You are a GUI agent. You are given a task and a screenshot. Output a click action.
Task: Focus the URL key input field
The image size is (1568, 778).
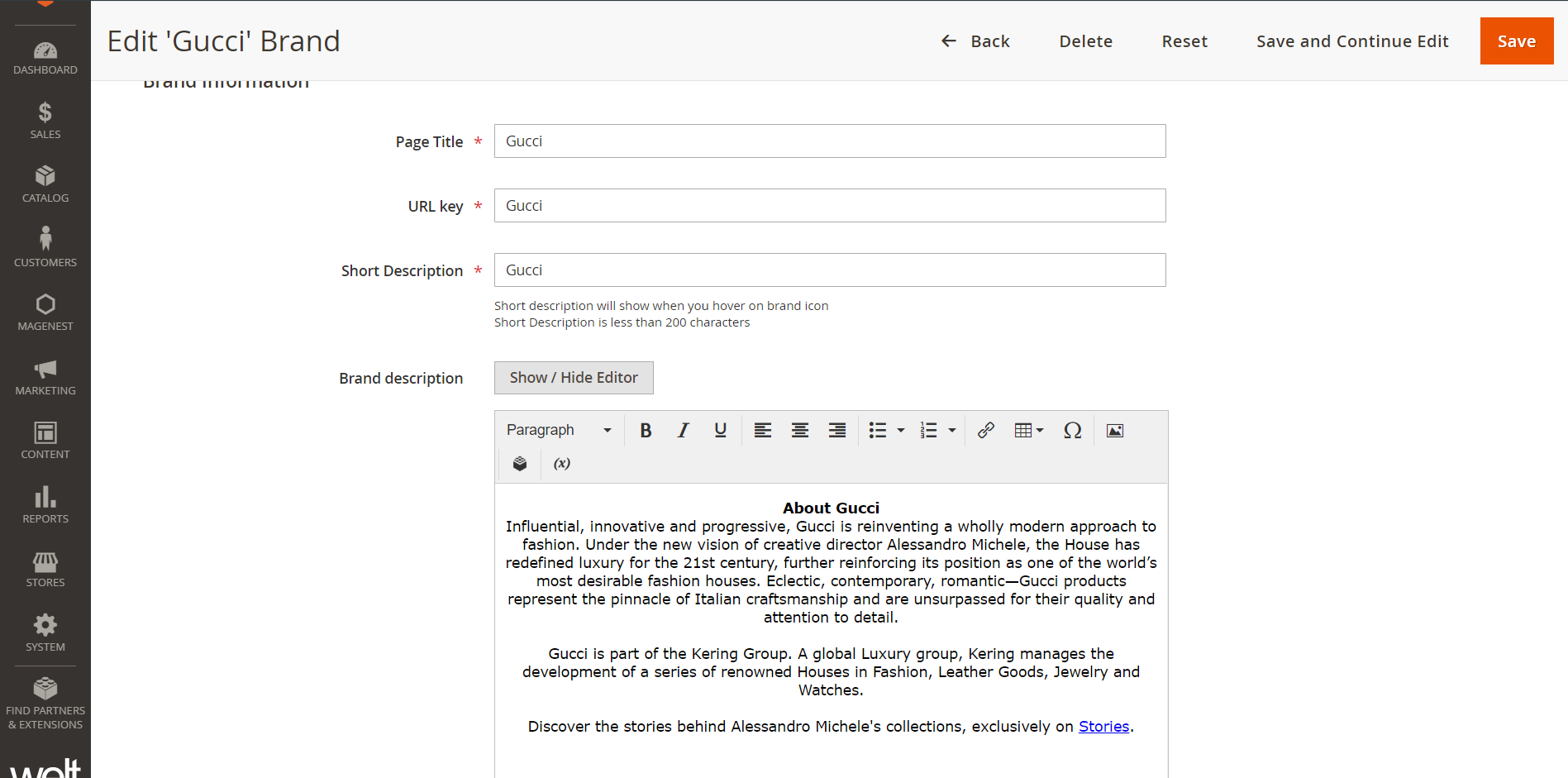point(830,206)
